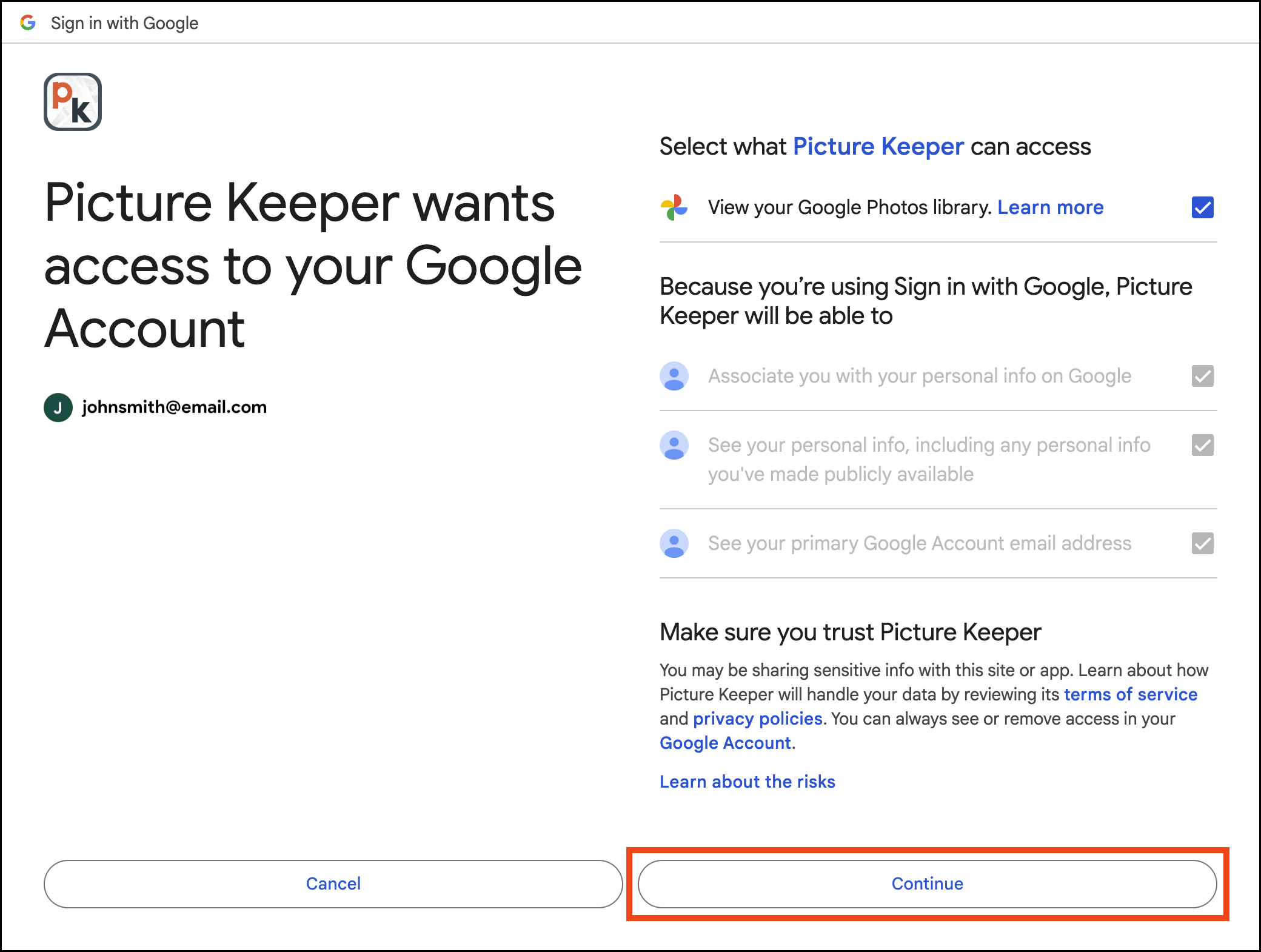Click the Google Photos pinwheel icon
Image resolution: width=1261 pixels, height=952 pixels.
[x=675, y=207]
